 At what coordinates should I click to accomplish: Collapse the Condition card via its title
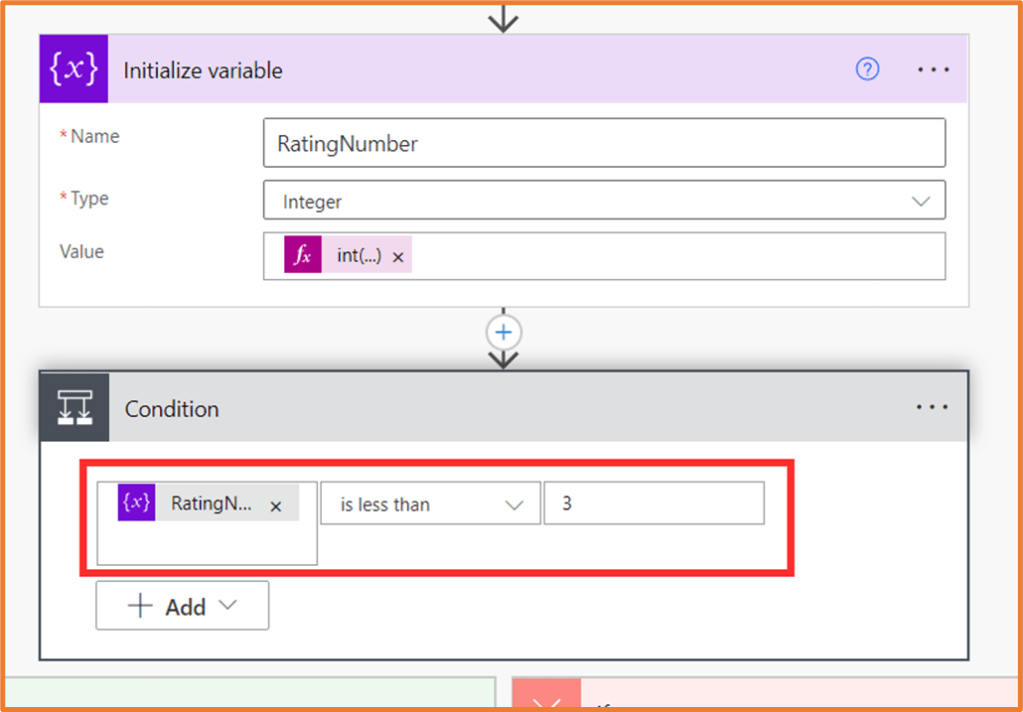tap(172, 409)
